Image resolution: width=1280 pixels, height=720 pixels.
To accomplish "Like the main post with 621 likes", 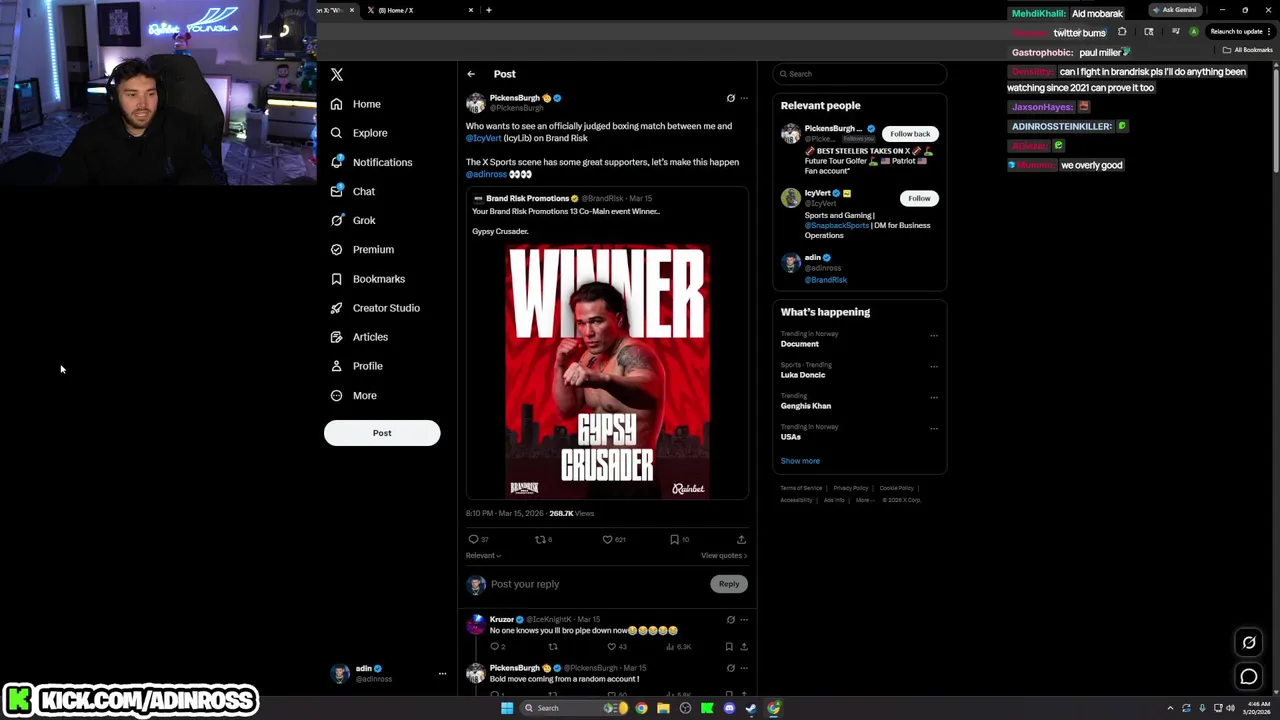I will (607, 540).
